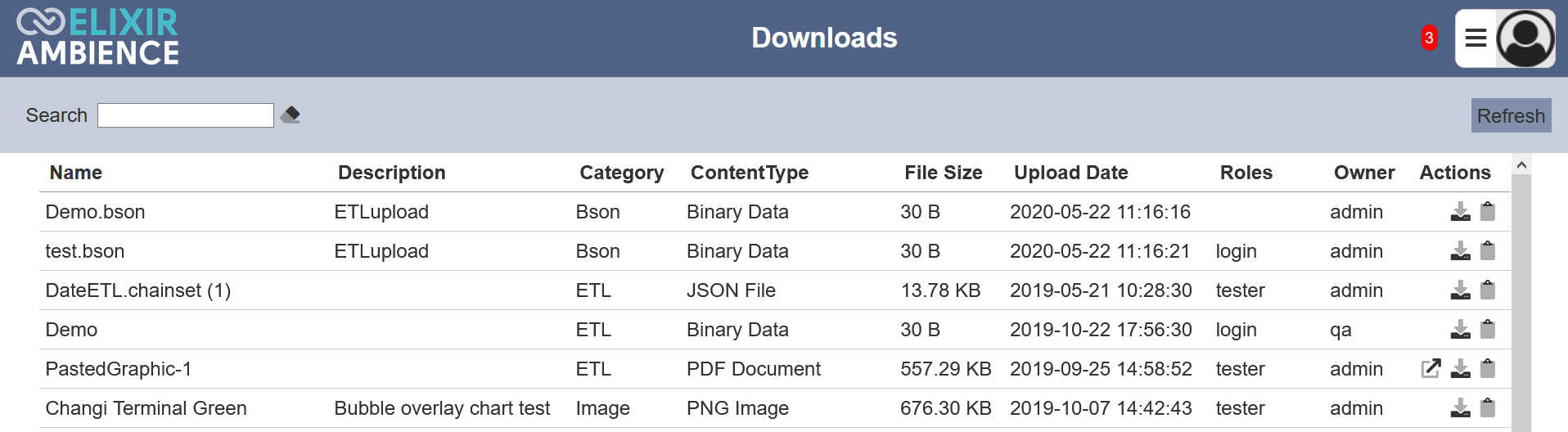Viewport: 1568px width, 432px height.
Task: Clear search using eraser icon
Action: pyautogui.click(x=290, y=115)
